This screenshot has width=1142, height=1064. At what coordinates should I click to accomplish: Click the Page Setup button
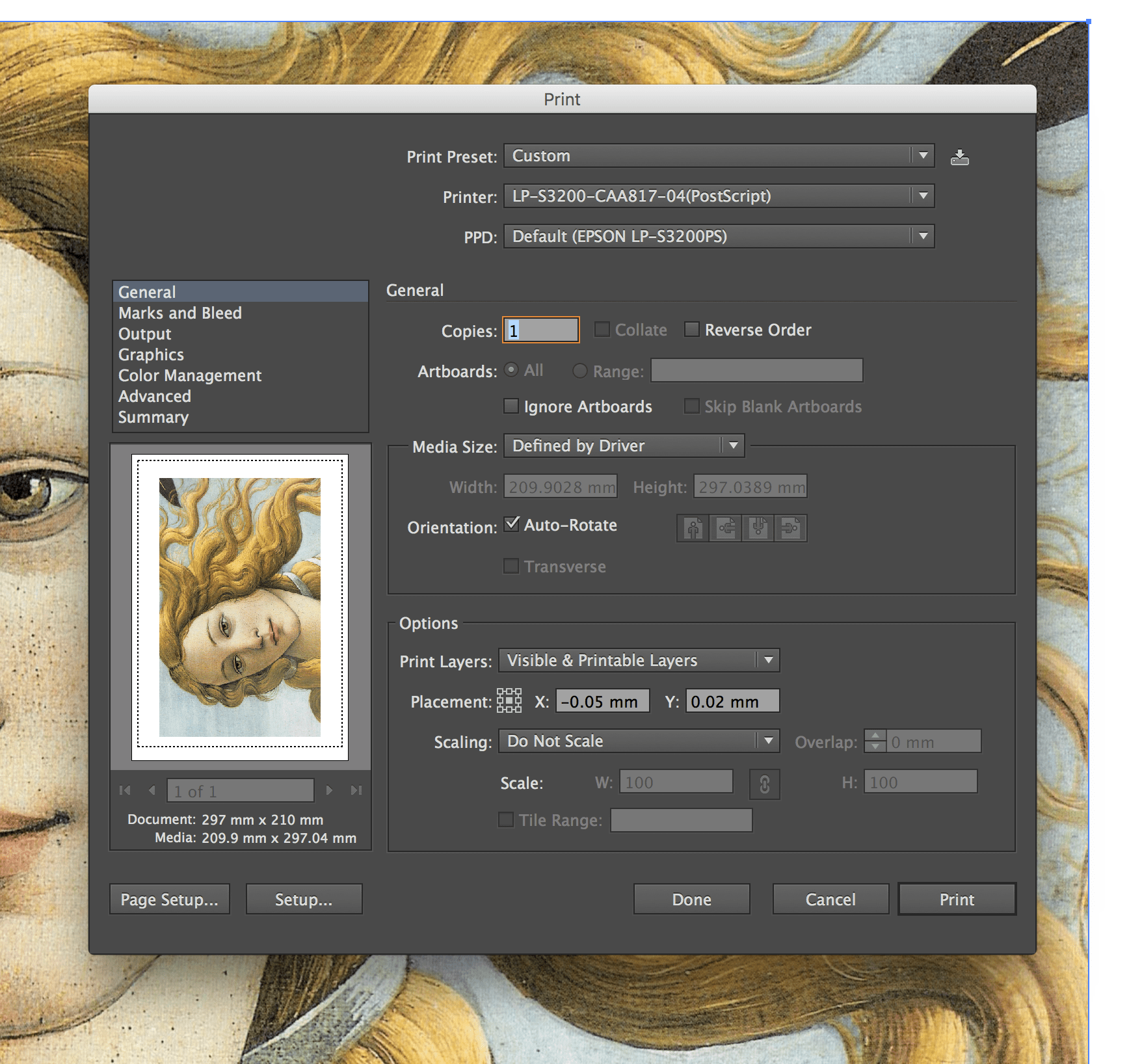pyautogui.click(x=170, y=899)
